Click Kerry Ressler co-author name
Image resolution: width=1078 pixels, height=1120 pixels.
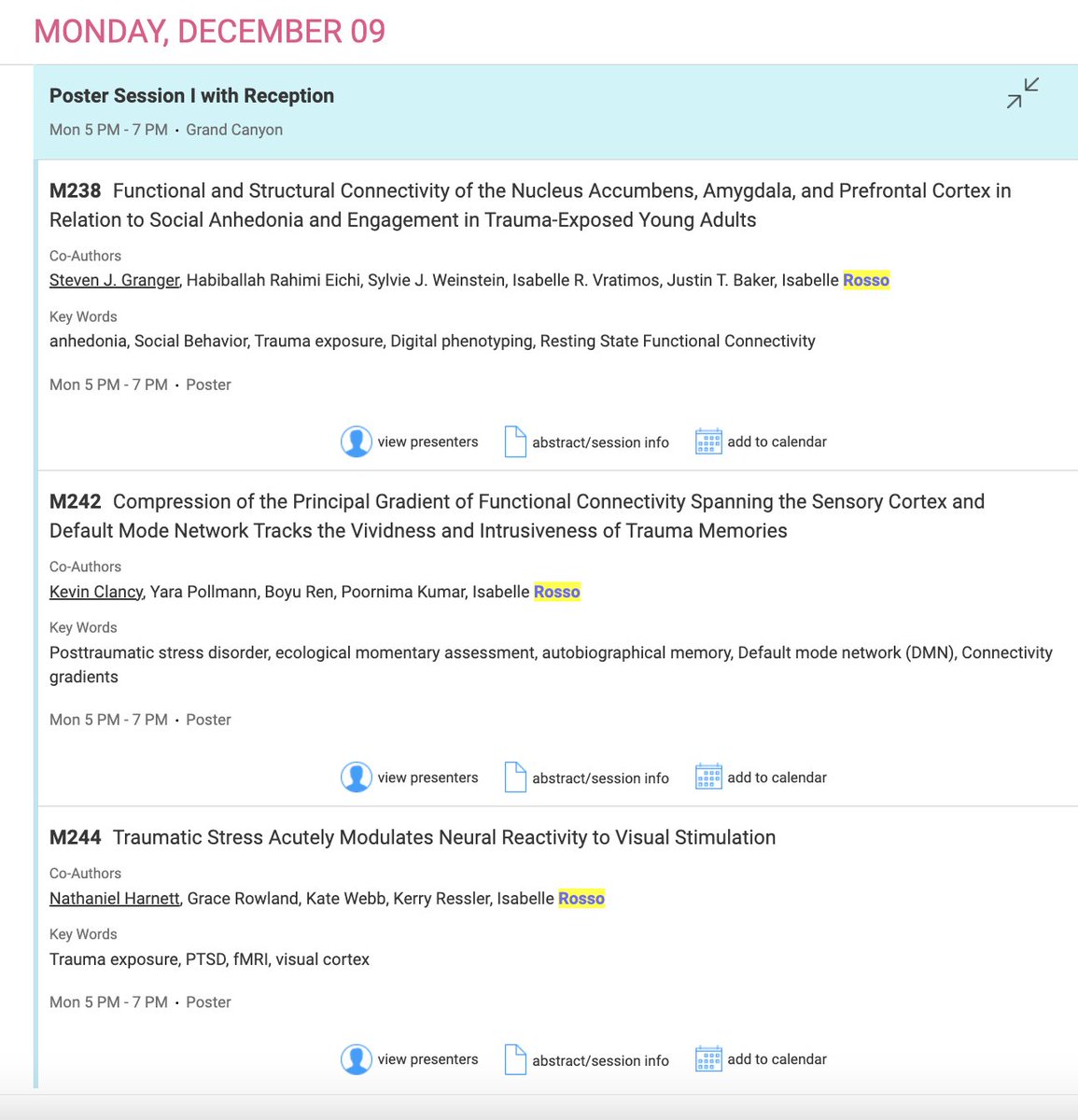click(441, 898)
